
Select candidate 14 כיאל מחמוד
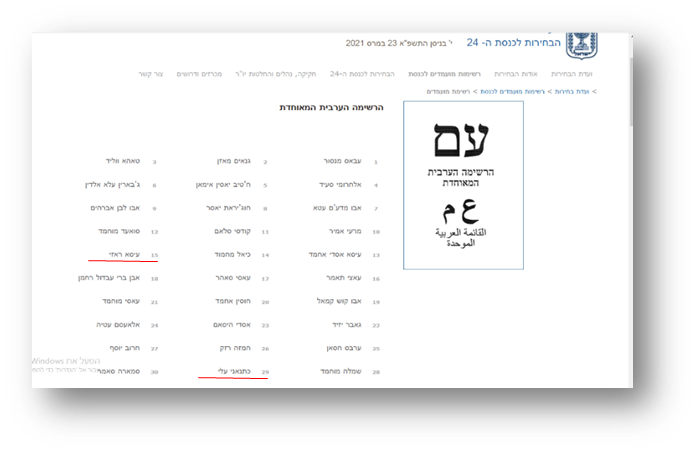pos(232,255)
